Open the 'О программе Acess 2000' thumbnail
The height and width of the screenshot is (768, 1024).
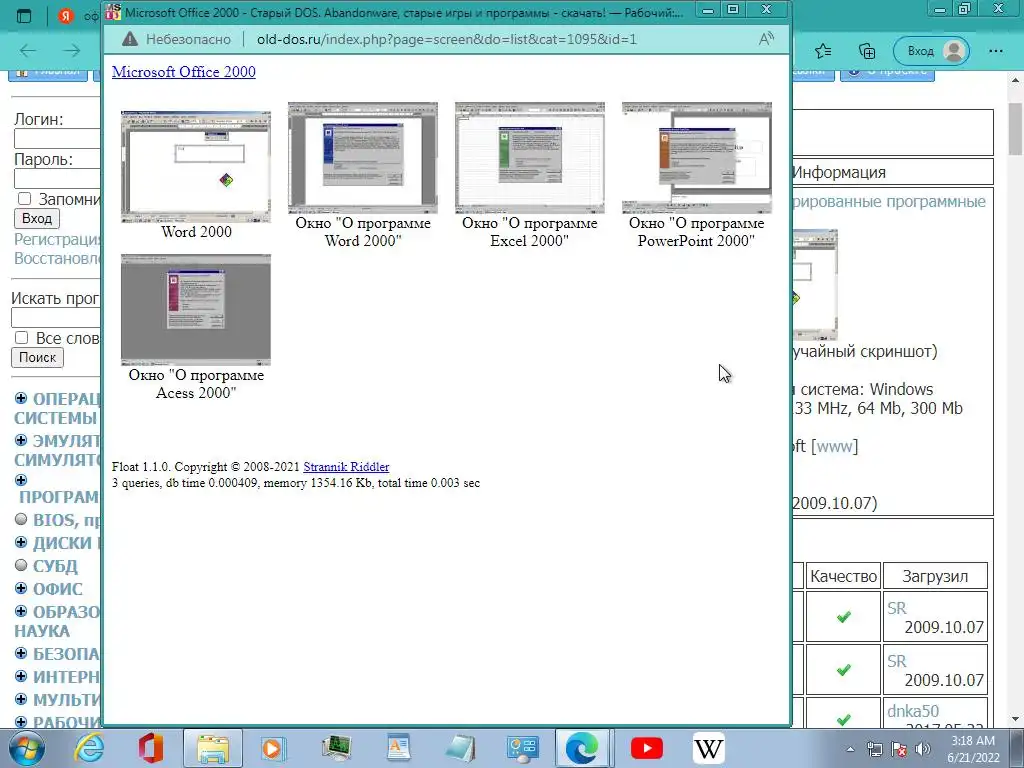tap(196, 310)
